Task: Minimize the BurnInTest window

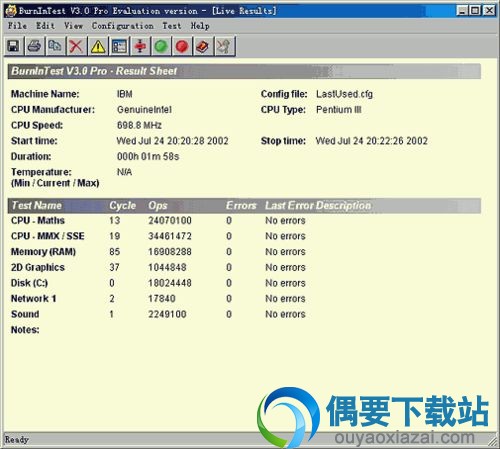Action: pos(462,11)
